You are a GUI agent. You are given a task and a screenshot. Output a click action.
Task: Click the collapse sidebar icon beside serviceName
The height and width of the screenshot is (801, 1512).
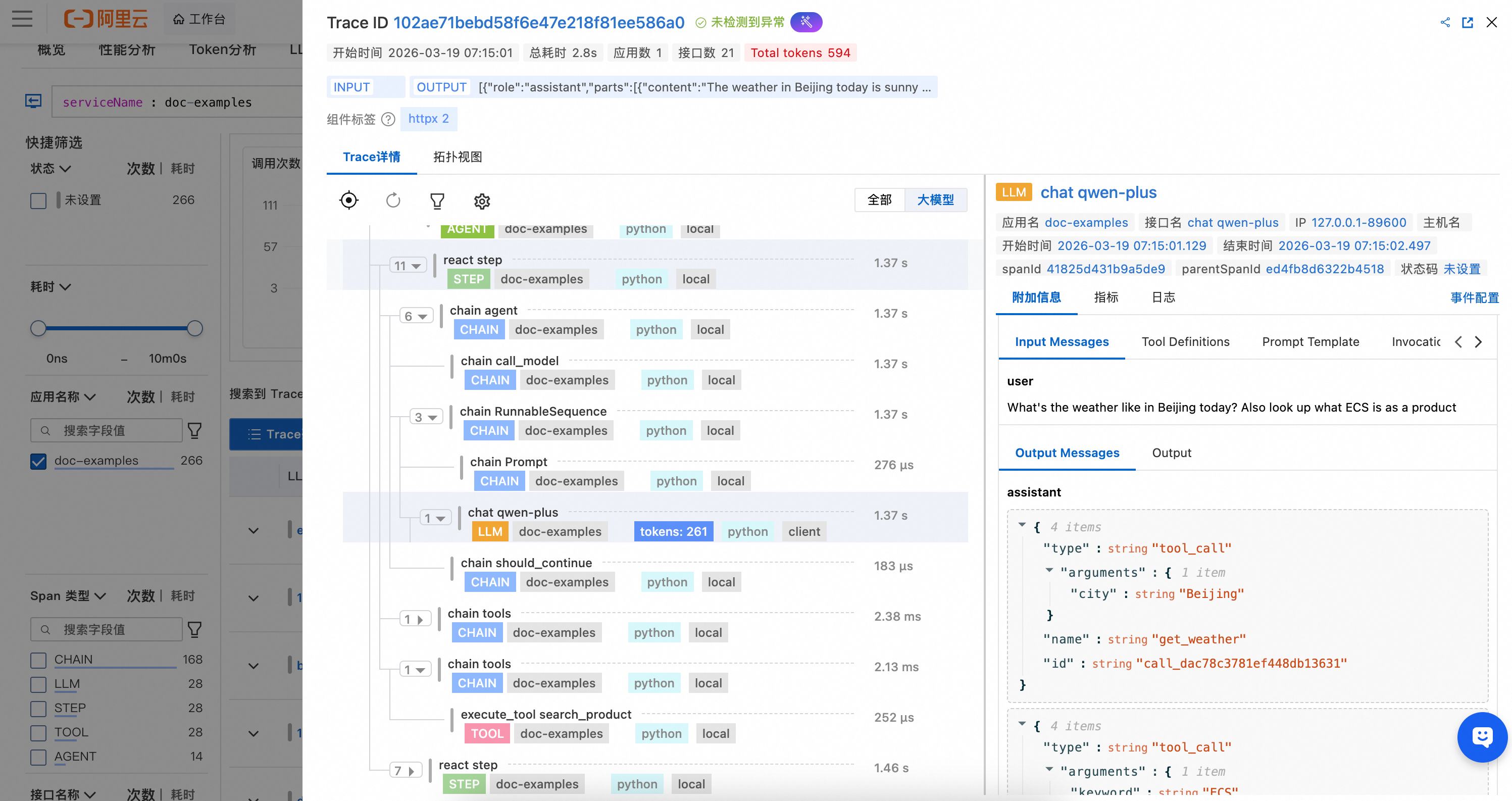tap(33, 101)
